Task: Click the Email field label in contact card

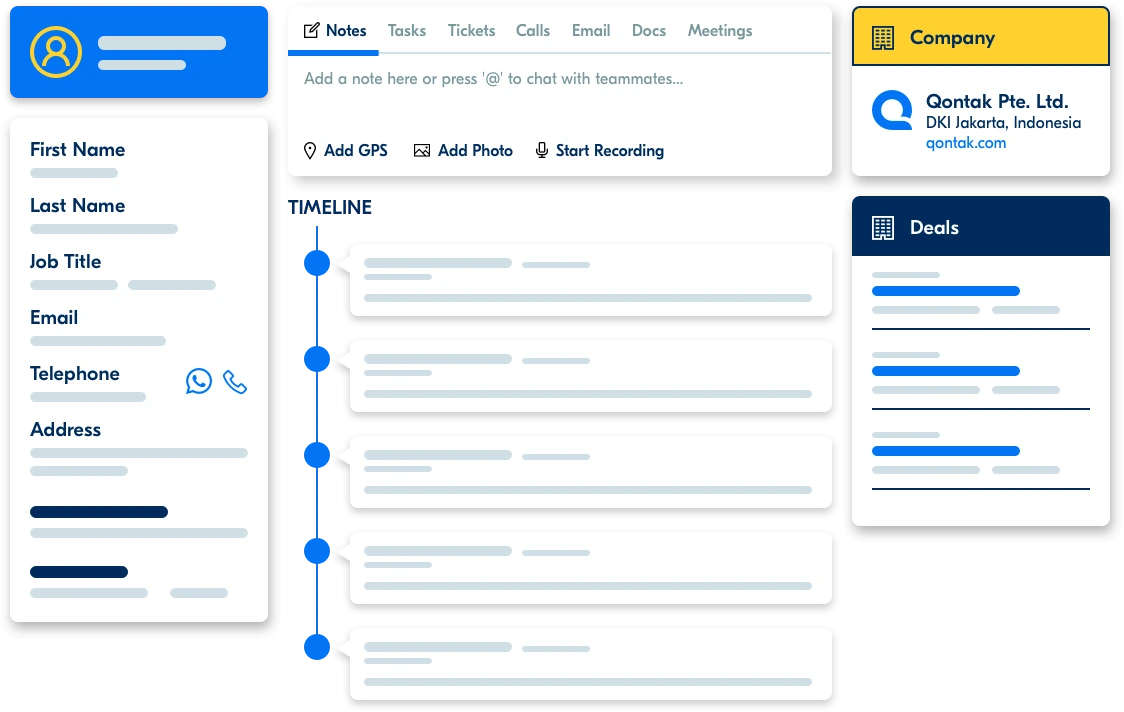Action: [54, 318]
